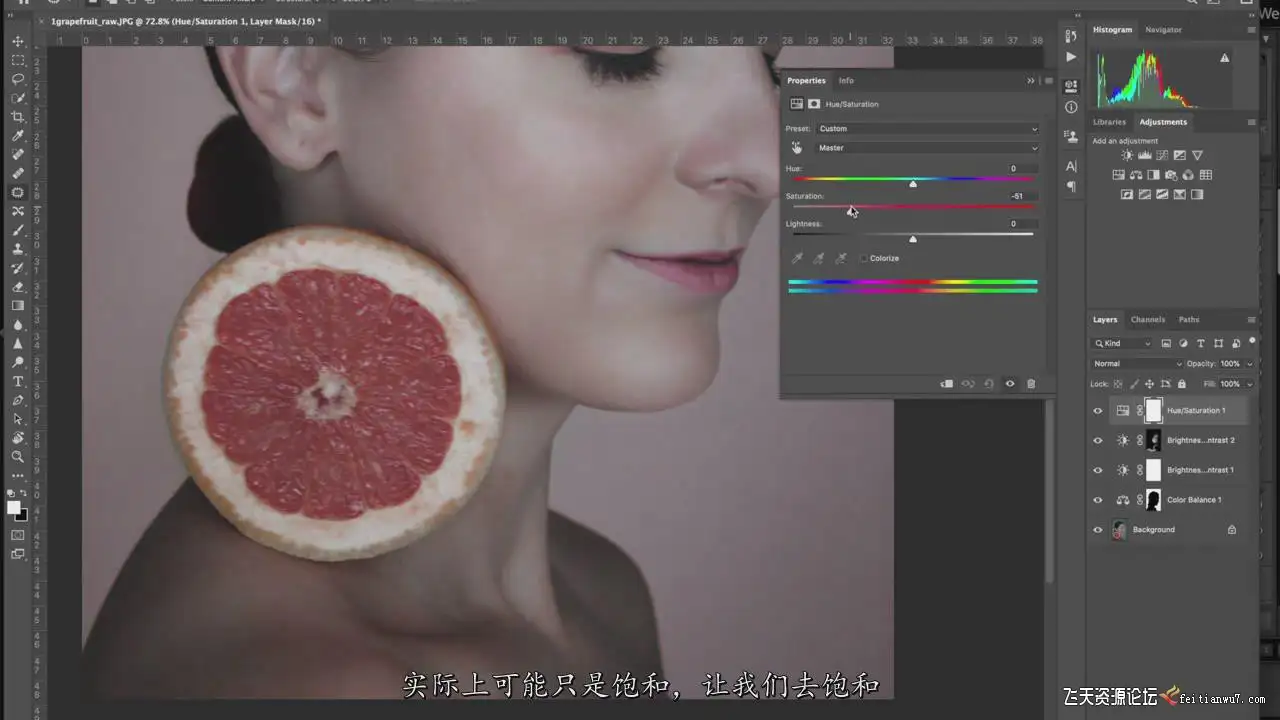This screenshot has height=720, width=1280.
Task: Select the Eraser tool
Action: coord(17,287)
